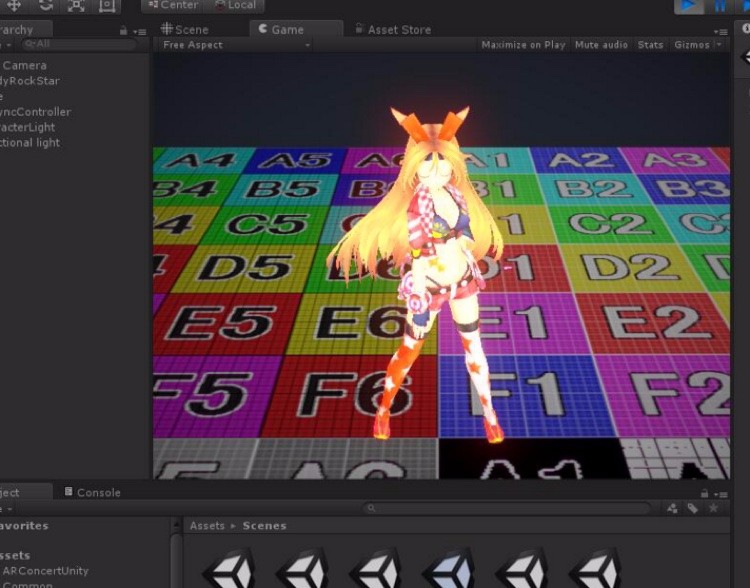The image size is (750, 588).
Task: Open the Asset Store tab
Action: pos(393,29)
